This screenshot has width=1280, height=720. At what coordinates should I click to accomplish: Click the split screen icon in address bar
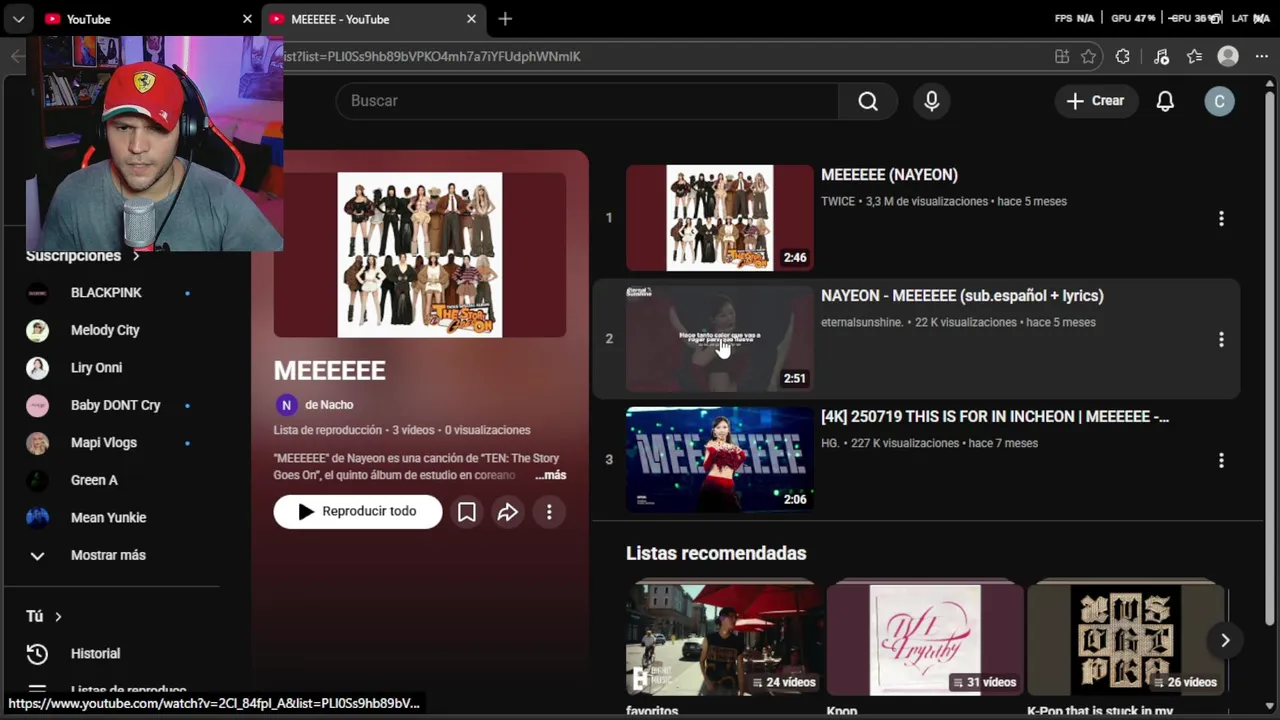point(1062,57)
